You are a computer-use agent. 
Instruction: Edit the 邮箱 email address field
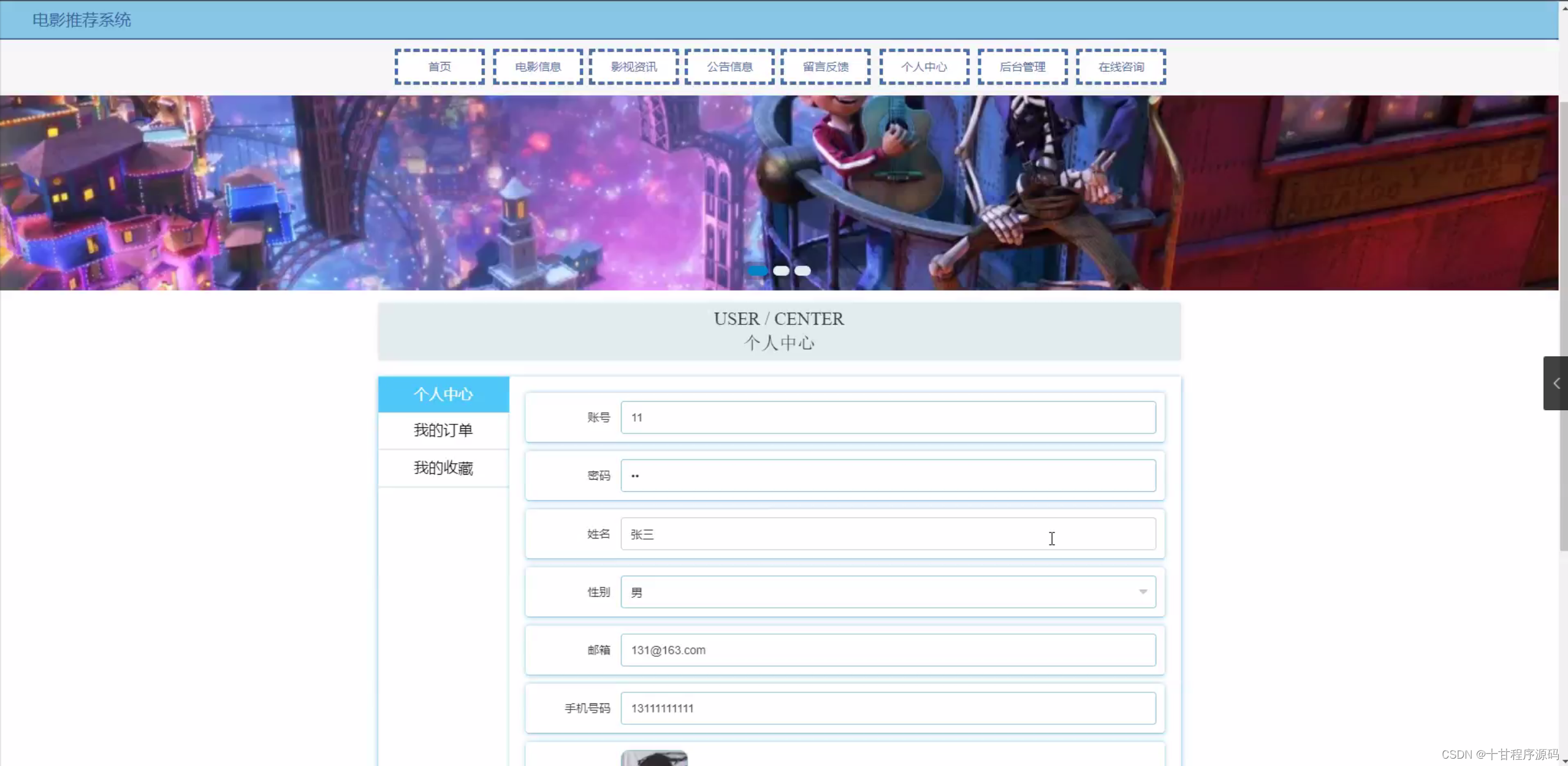point(888,649)
